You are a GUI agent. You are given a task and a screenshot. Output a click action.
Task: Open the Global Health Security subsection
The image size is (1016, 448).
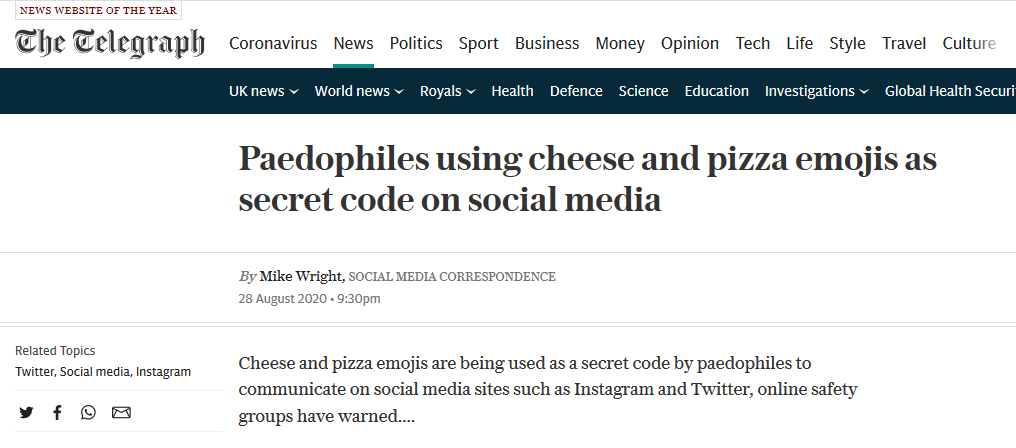pos(950,91)
